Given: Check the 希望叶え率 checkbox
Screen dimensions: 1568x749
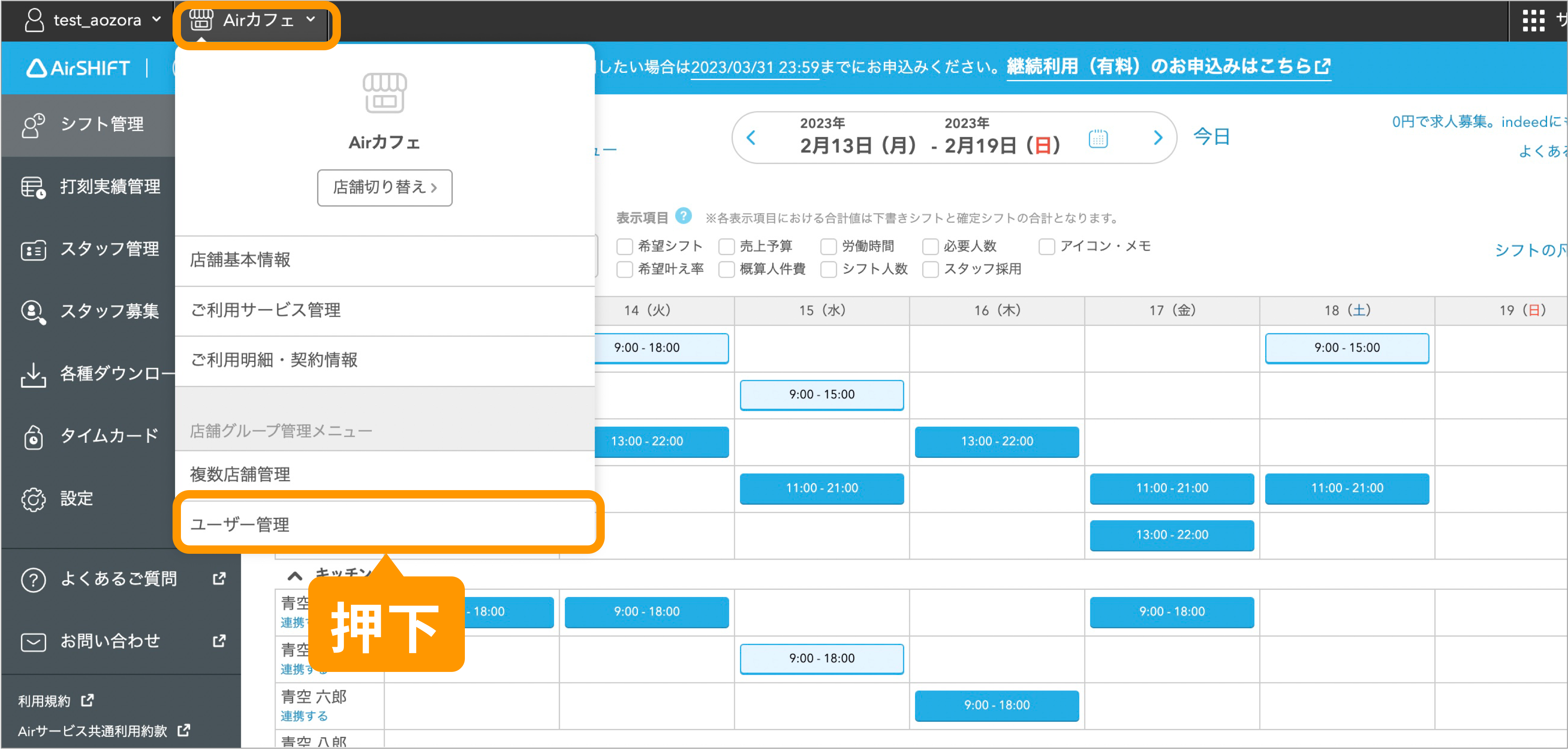Looking at the screenshot, I should (x=624, y=269).
